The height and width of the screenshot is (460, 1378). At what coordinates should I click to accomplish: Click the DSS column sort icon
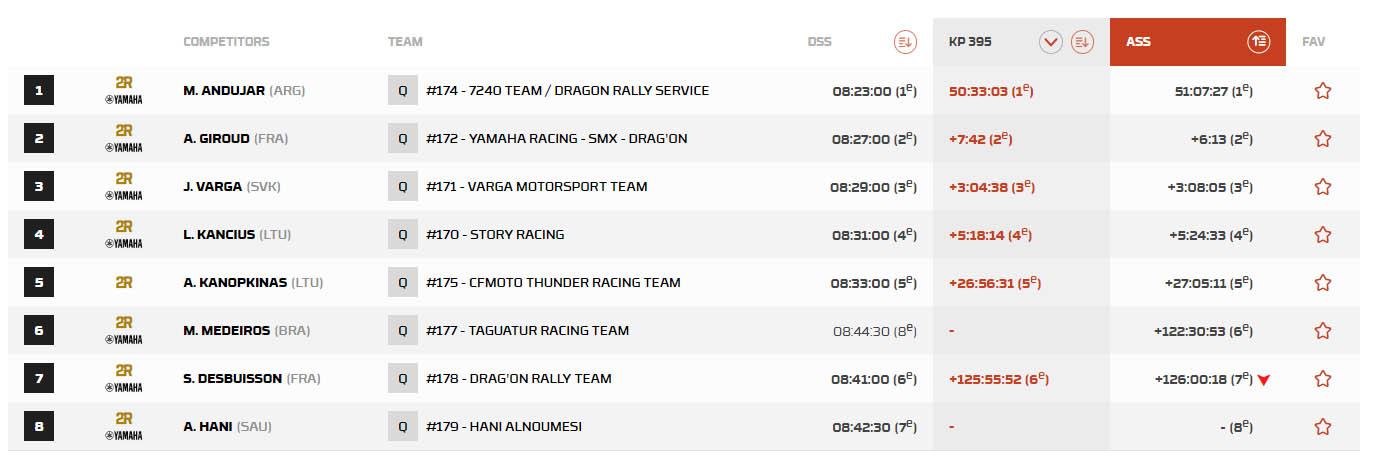click(904, 42)
